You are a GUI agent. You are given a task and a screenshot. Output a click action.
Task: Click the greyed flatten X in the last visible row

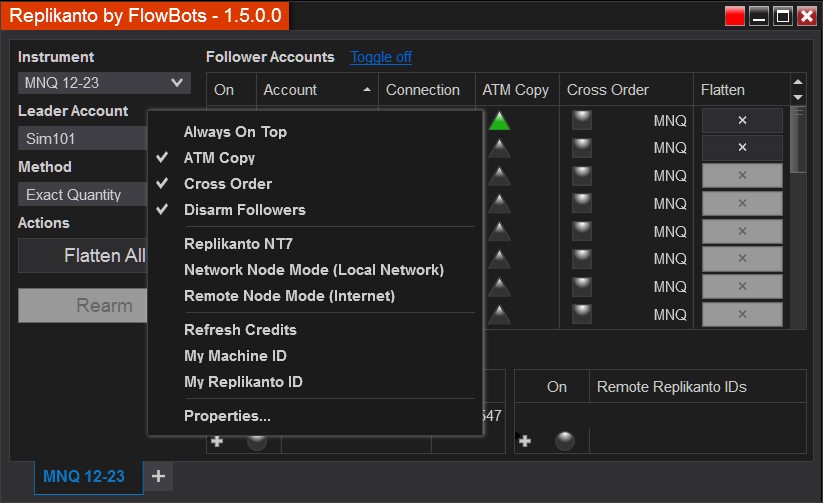pyautogui.click(x=742, y=314)
